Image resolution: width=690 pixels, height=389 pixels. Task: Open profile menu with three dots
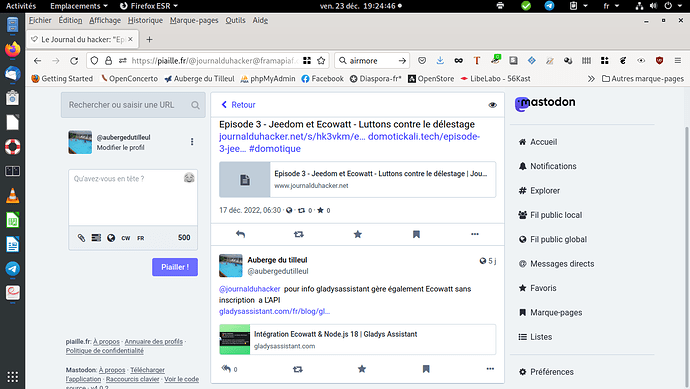[192, 142]
